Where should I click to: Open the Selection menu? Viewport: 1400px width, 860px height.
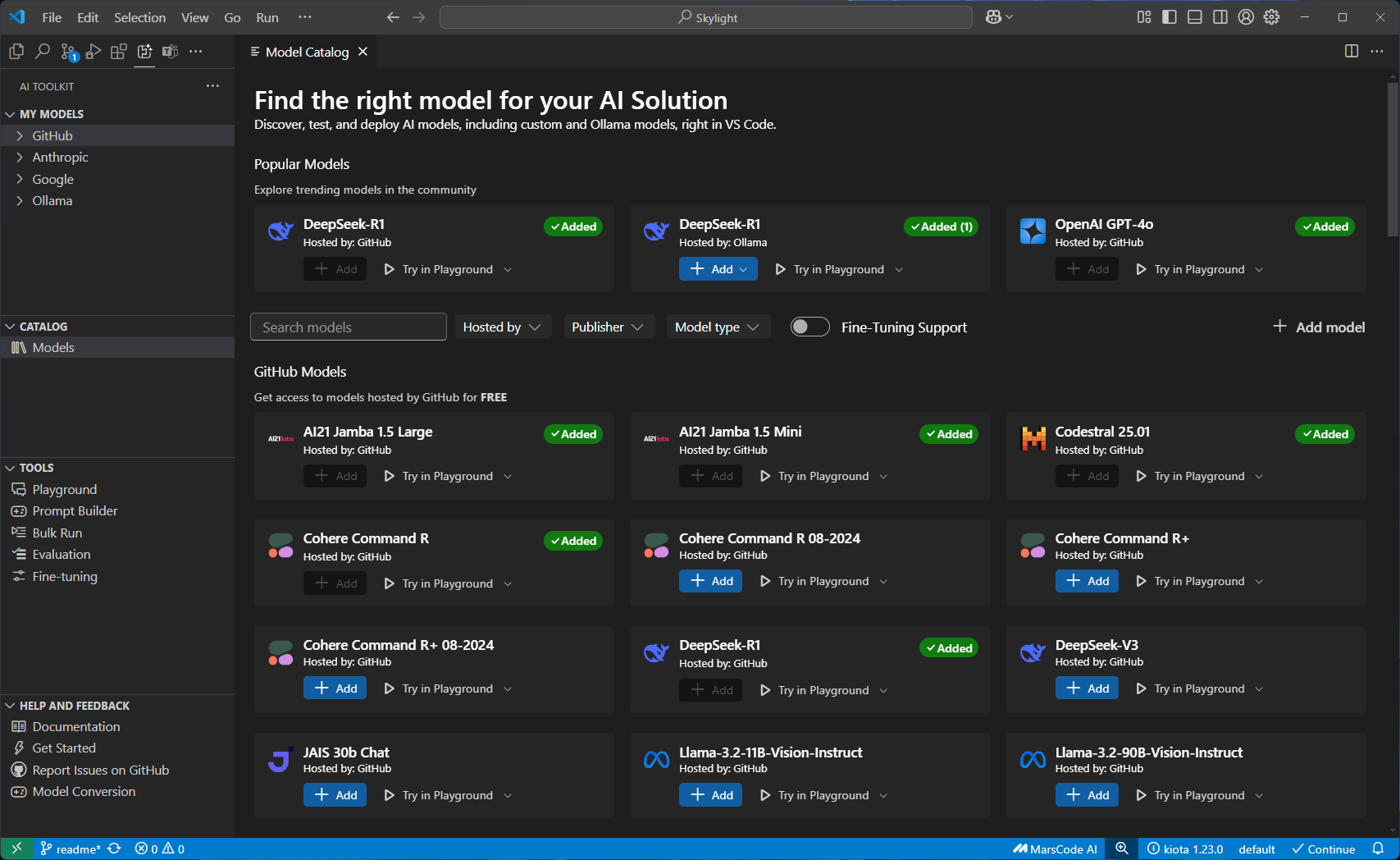coord(139,17)
